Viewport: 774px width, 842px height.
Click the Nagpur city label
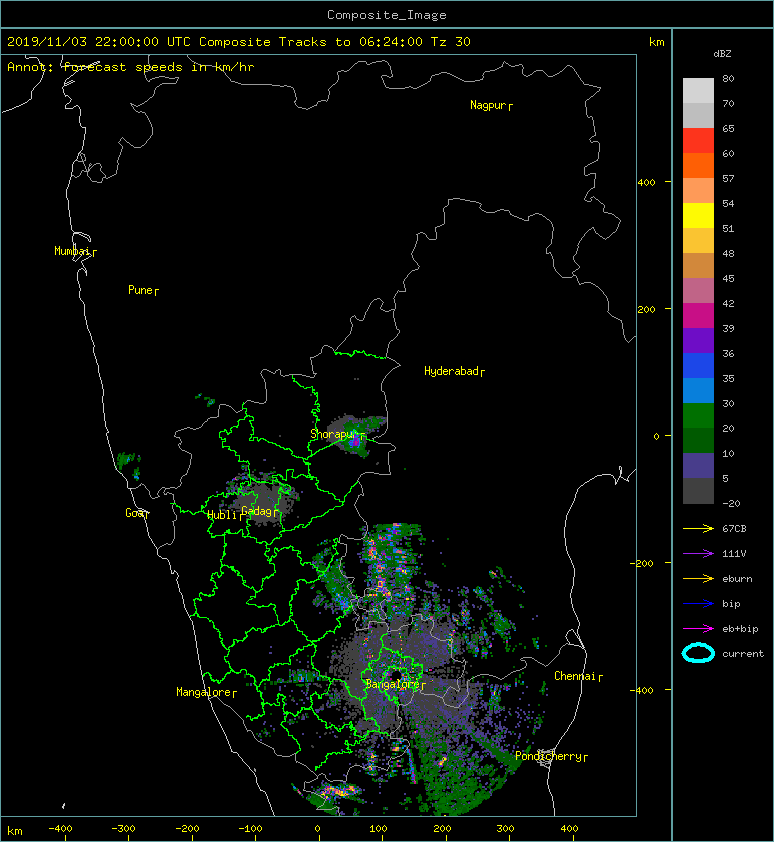pos(491,105)
